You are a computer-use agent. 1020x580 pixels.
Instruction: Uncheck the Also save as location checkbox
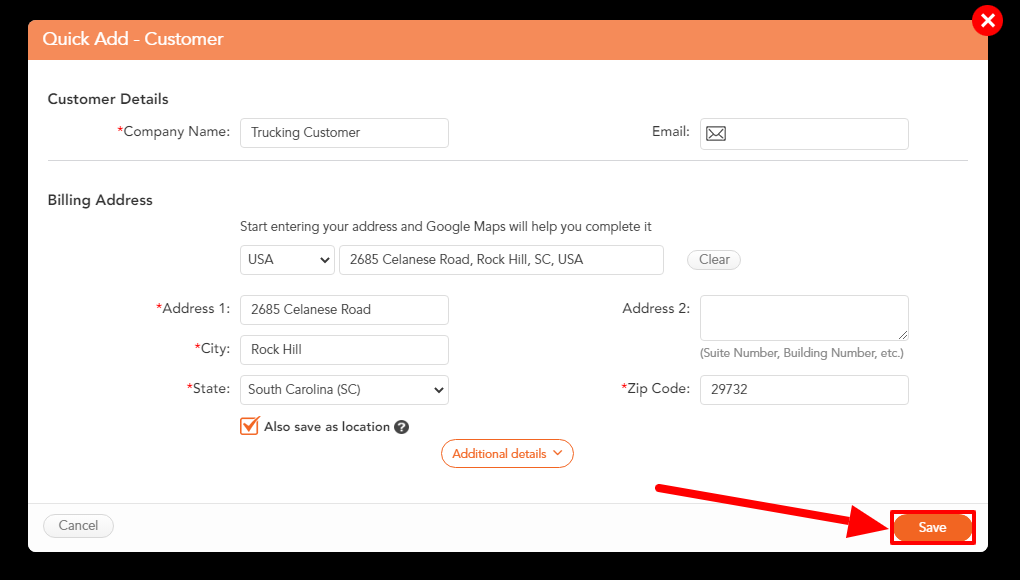pyautogui.click(x=249, y=426)
